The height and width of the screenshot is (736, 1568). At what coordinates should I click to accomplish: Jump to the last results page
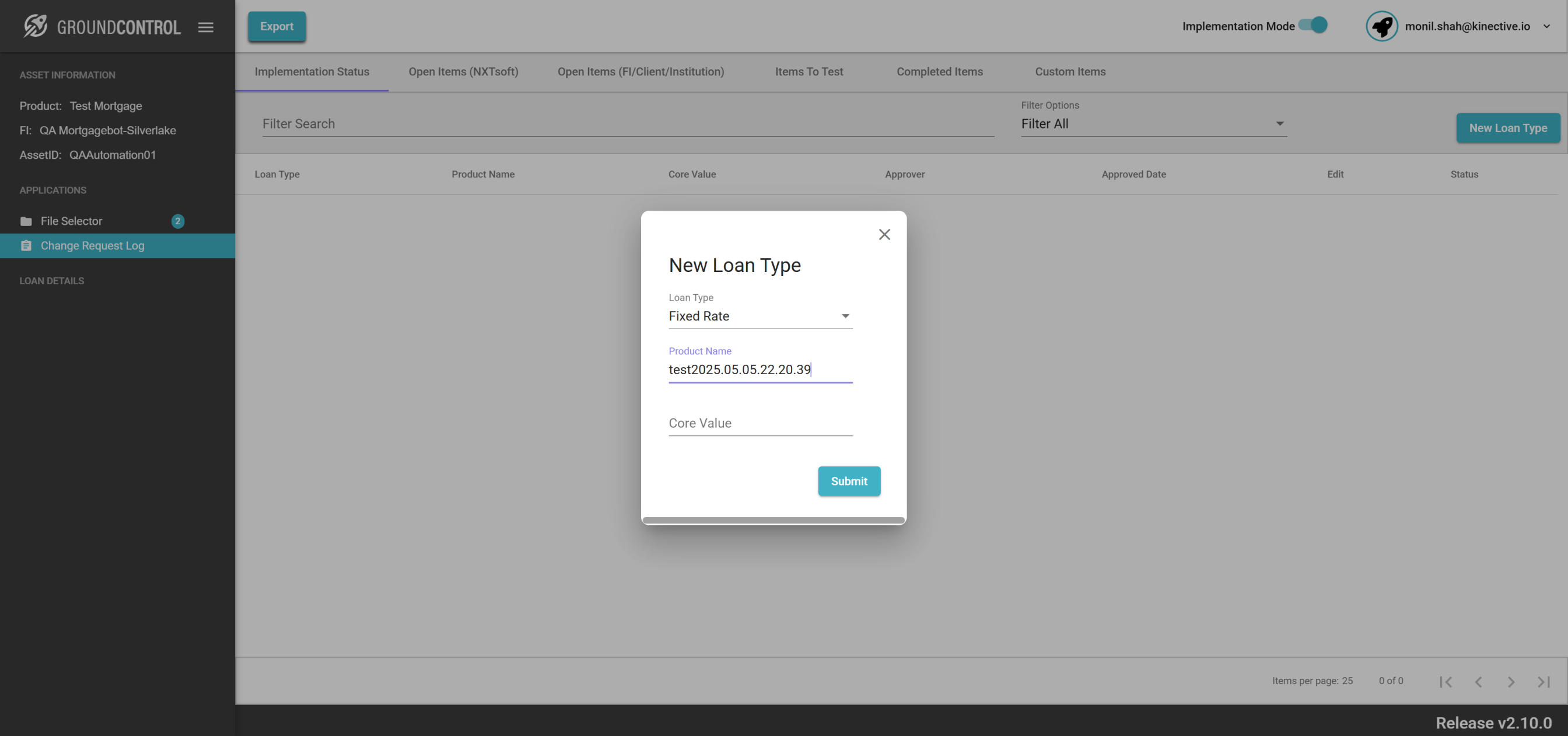(x=1543, y=681)
